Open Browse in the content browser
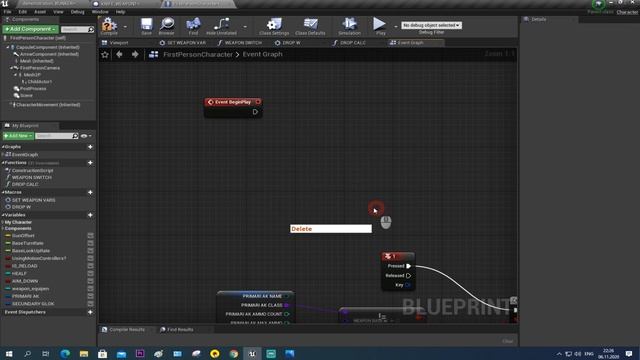The width and height of the screenshot is (640, 360). [167, 25]
